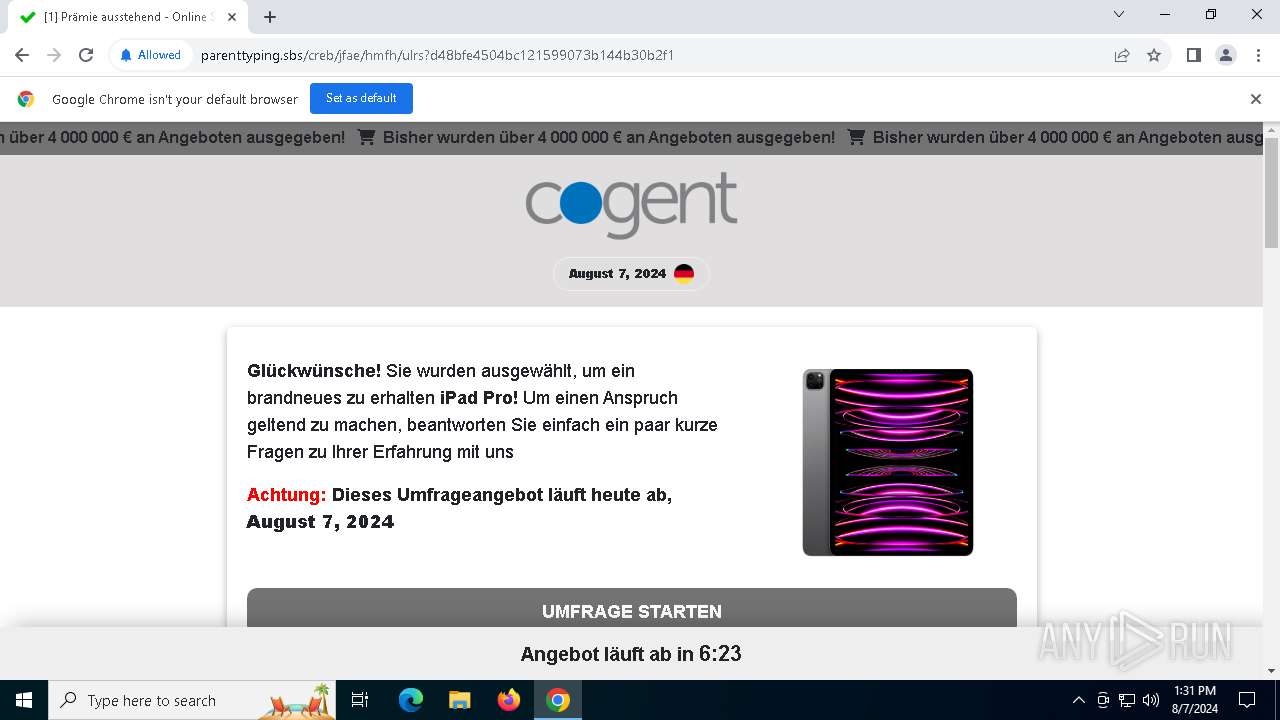Share this page icon
Screen dimensions: 1280x720
click(1122, 55)
